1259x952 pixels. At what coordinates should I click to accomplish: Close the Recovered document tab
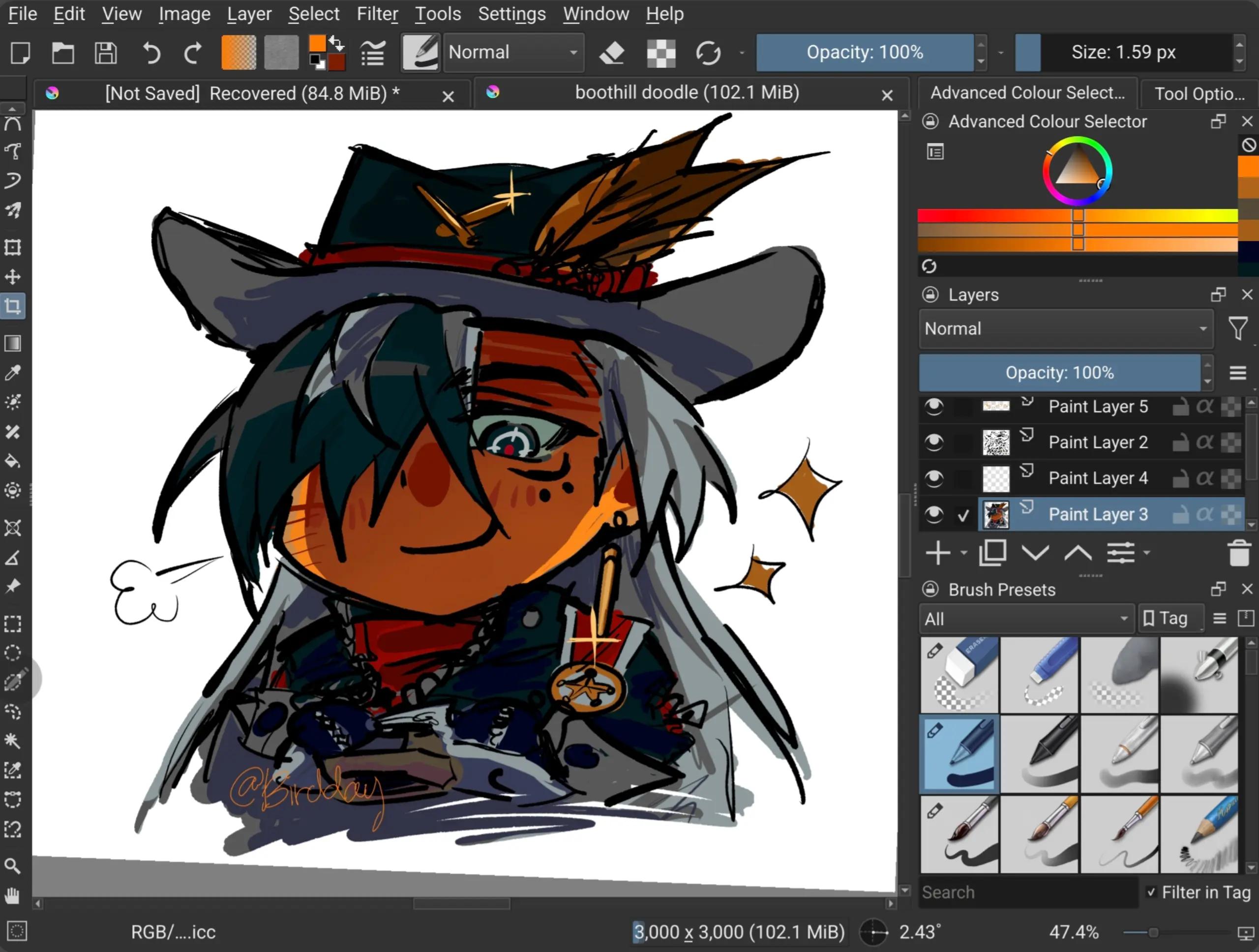tap(448, 96)
